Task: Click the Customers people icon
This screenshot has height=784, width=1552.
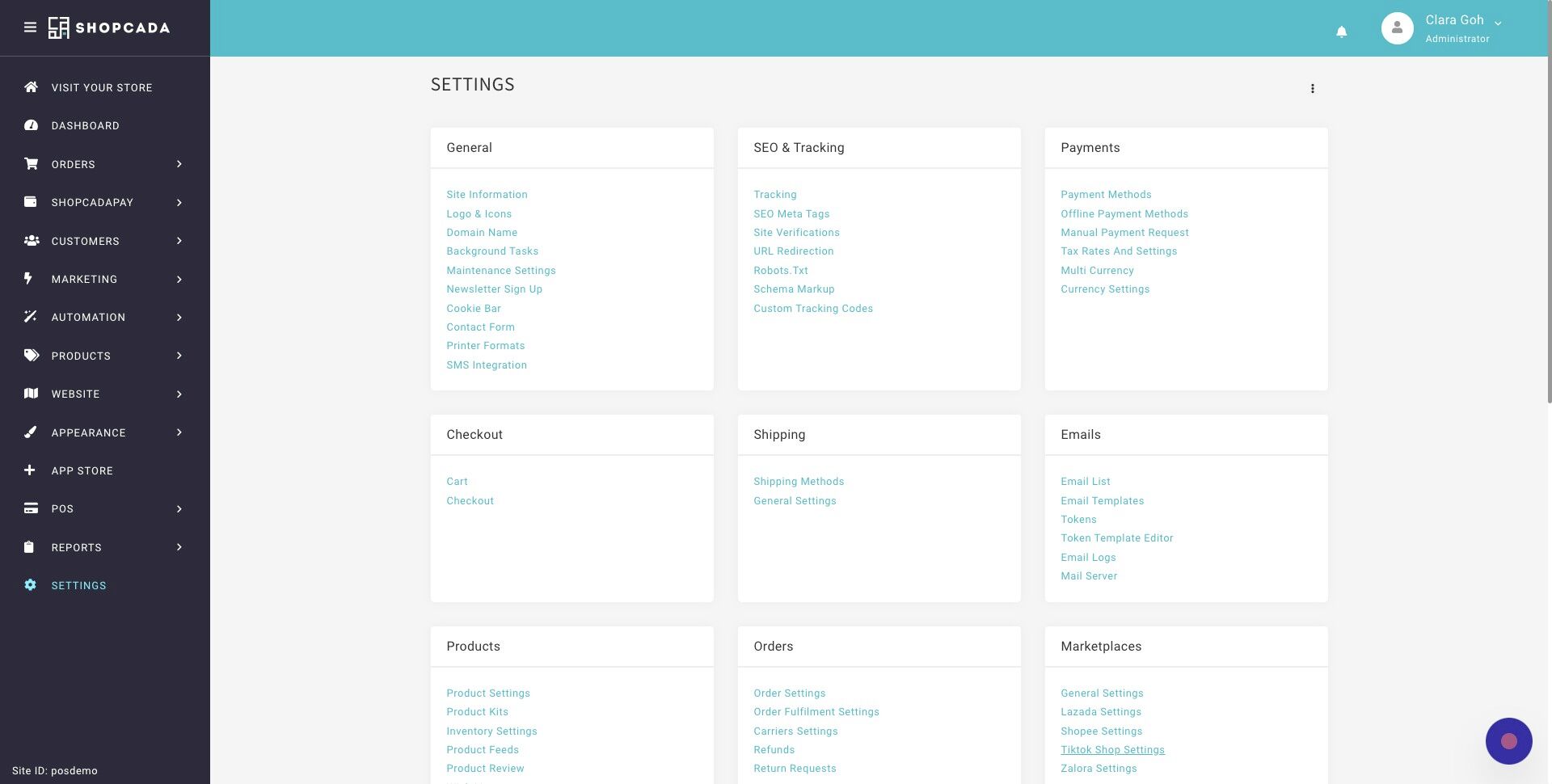Action: (x=32, y=240)
